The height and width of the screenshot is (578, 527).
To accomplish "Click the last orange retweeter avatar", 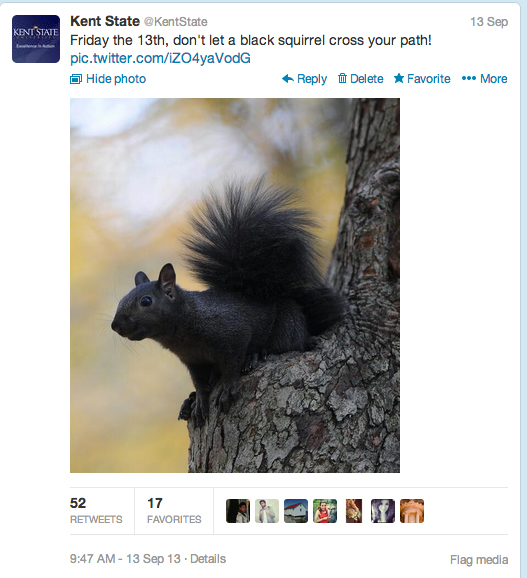I will point(412,511).
